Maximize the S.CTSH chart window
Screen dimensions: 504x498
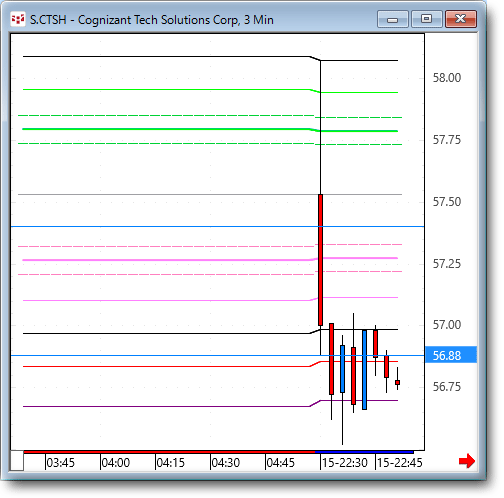tap(427, 19)
